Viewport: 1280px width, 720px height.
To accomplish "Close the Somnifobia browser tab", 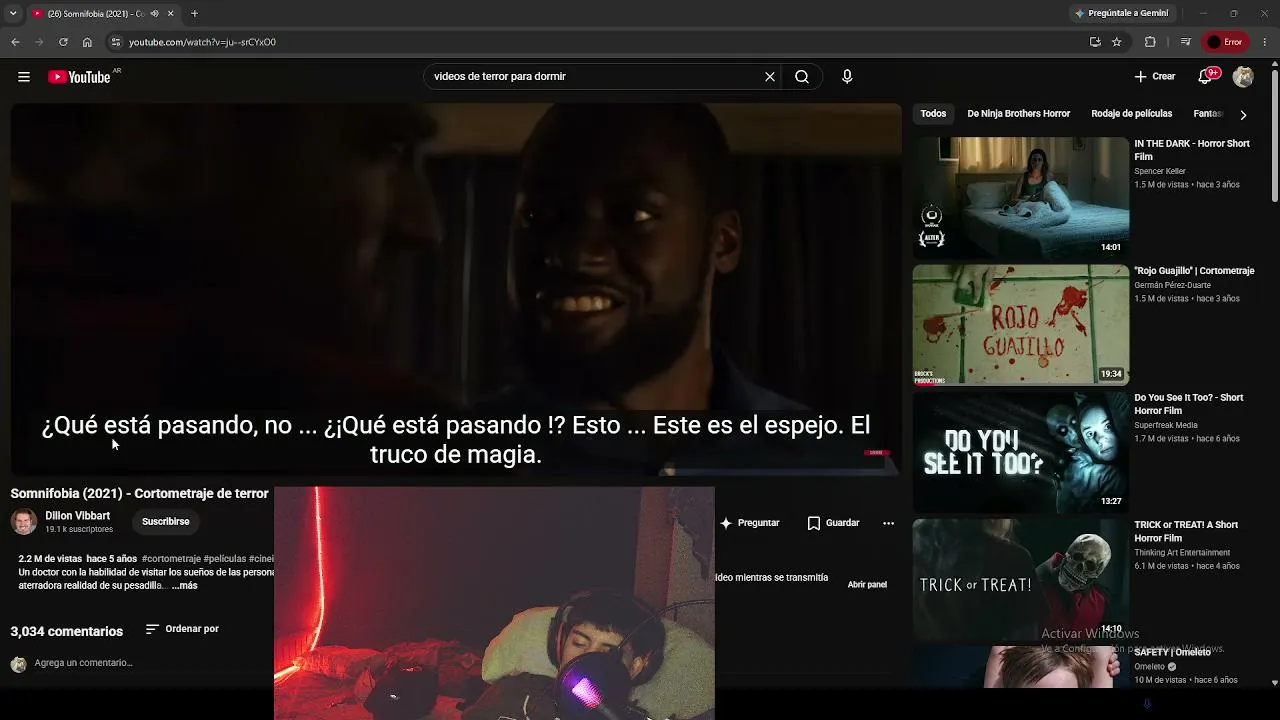I will (x=170, y=14).
